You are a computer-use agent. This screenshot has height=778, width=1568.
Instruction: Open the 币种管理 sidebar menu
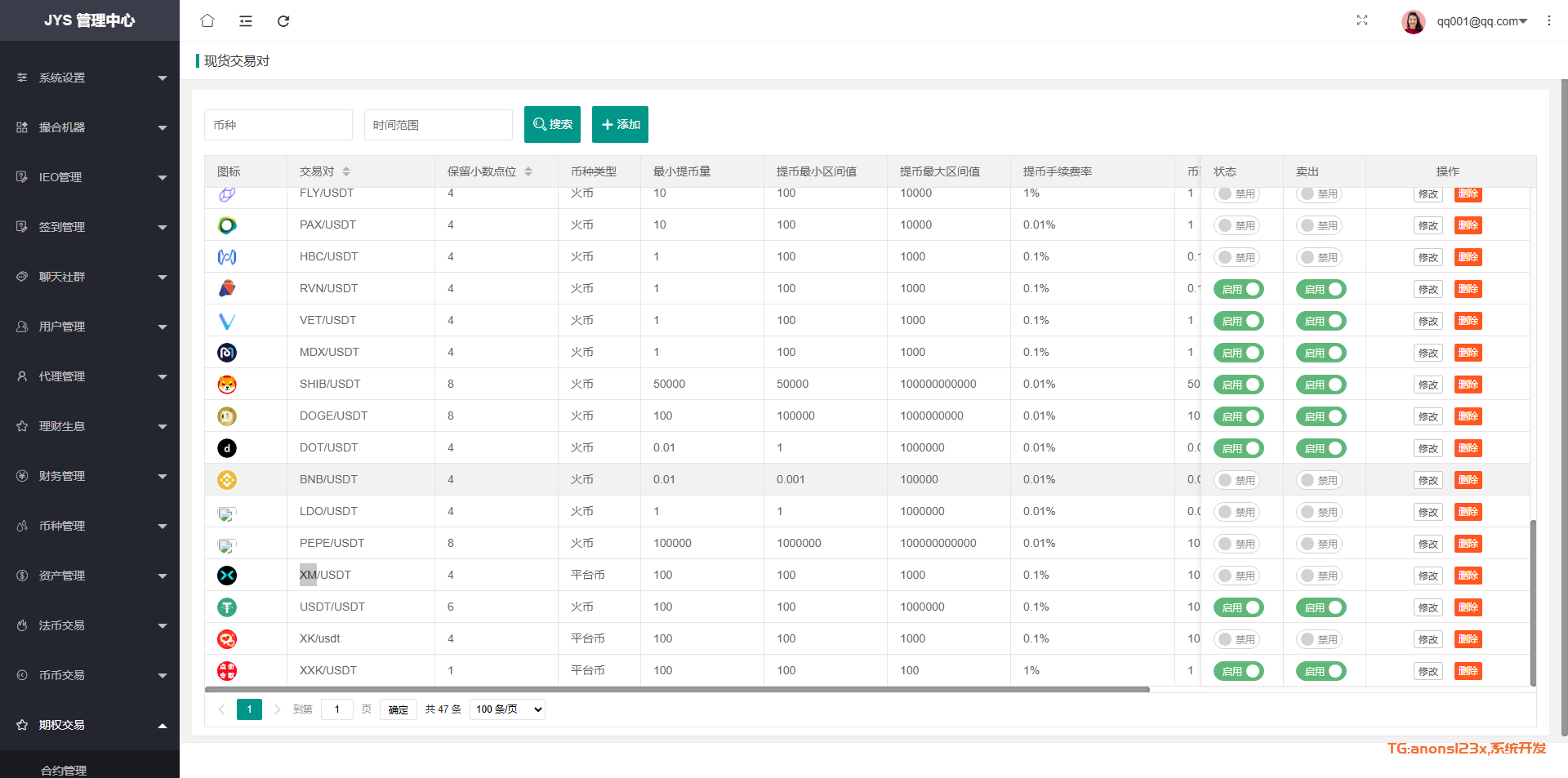90,526
